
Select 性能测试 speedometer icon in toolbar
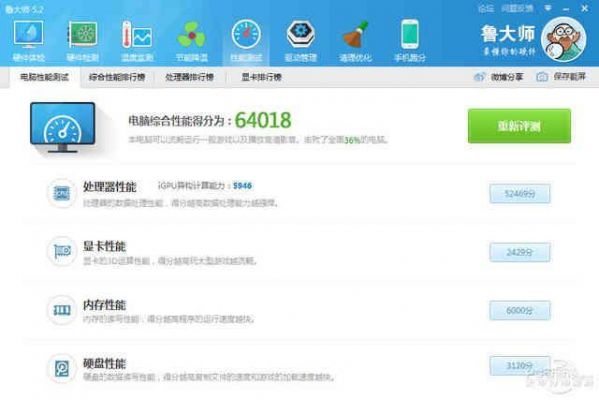[246, 34]
